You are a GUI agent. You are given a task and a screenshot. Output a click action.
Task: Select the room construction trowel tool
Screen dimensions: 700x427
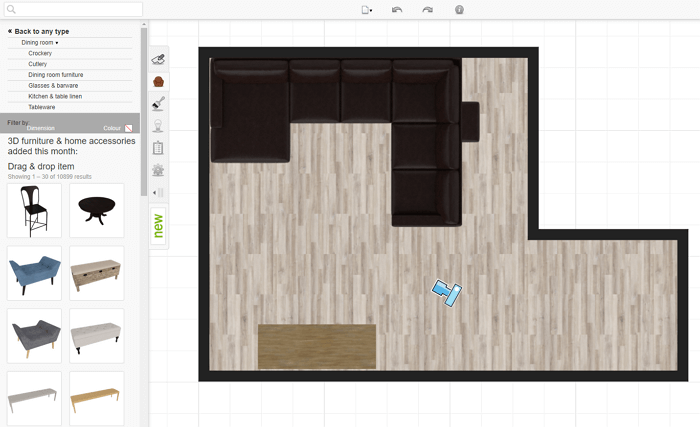point(158,59)
